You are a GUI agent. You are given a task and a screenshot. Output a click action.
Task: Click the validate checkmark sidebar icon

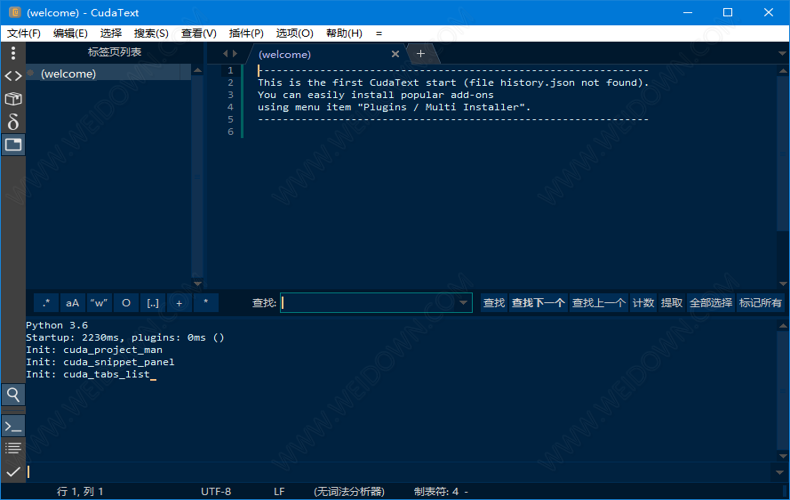point(13,471)
